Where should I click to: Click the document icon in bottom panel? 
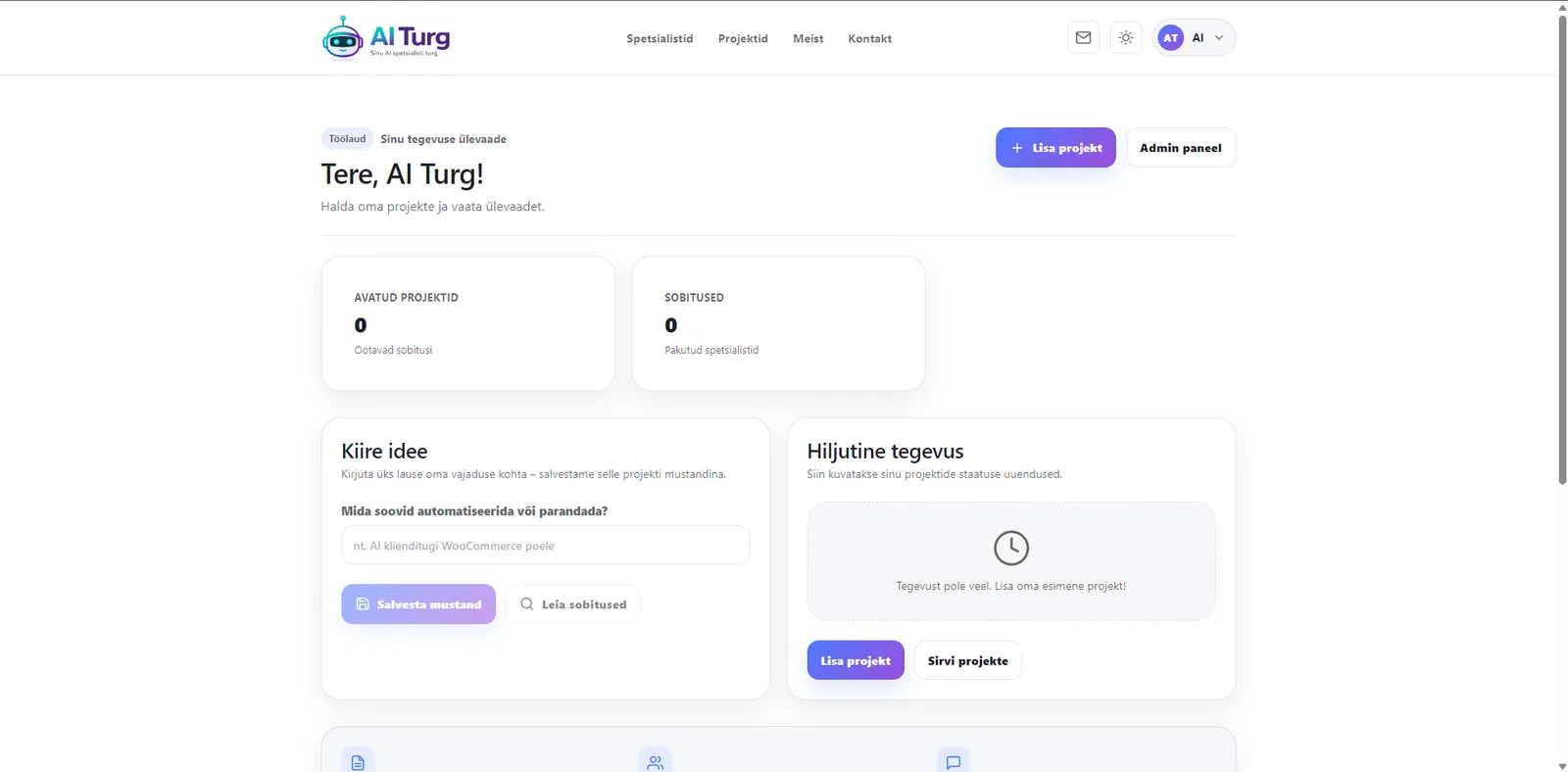pos(358,762)
